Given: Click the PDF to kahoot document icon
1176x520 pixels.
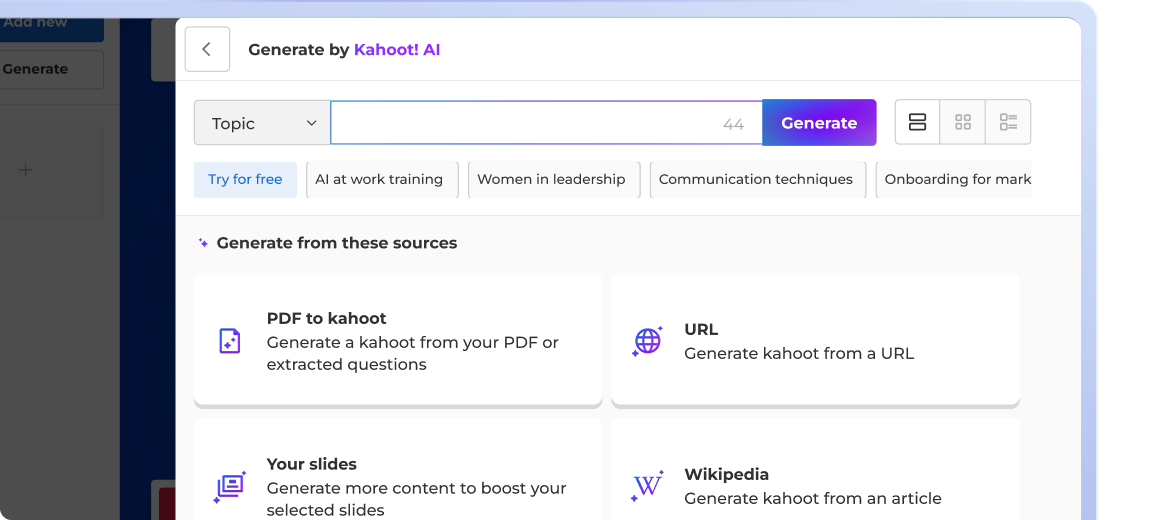Looking at the screenshot, I should tap(229, 341).
